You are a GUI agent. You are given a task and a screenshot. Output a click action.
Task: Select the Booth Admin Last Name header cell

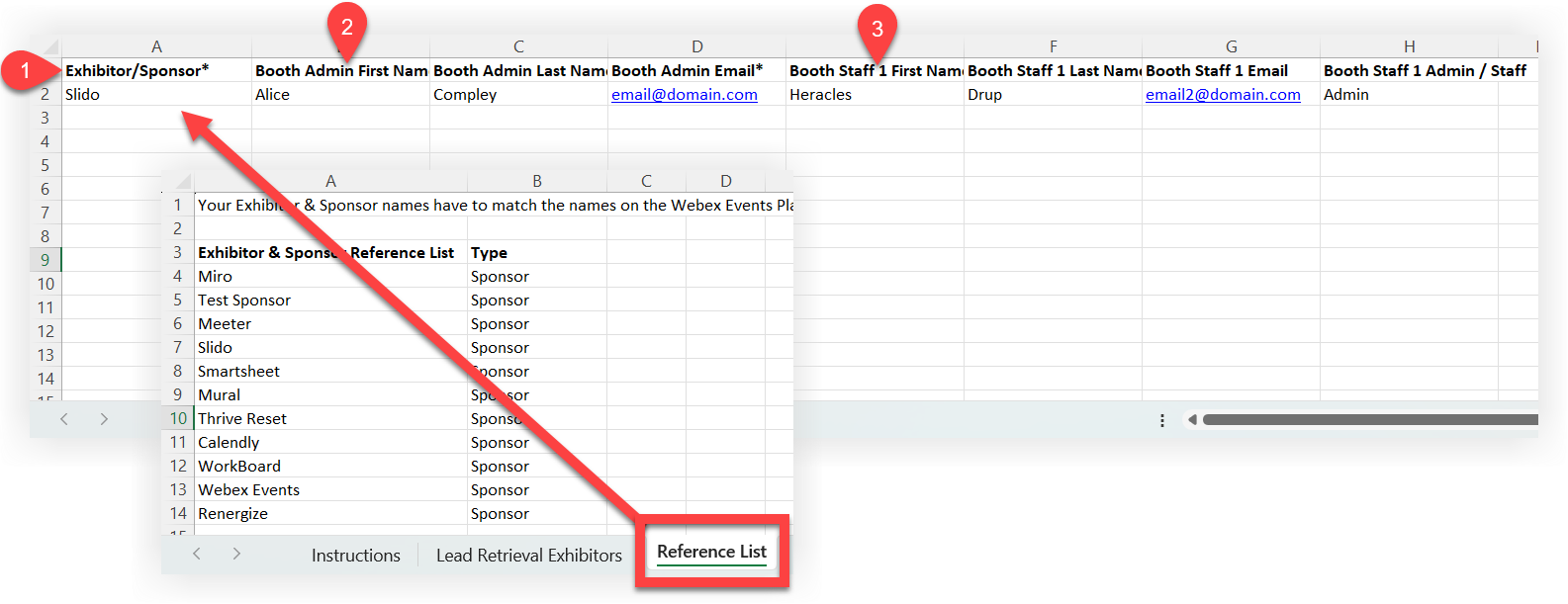pos(518,70)
